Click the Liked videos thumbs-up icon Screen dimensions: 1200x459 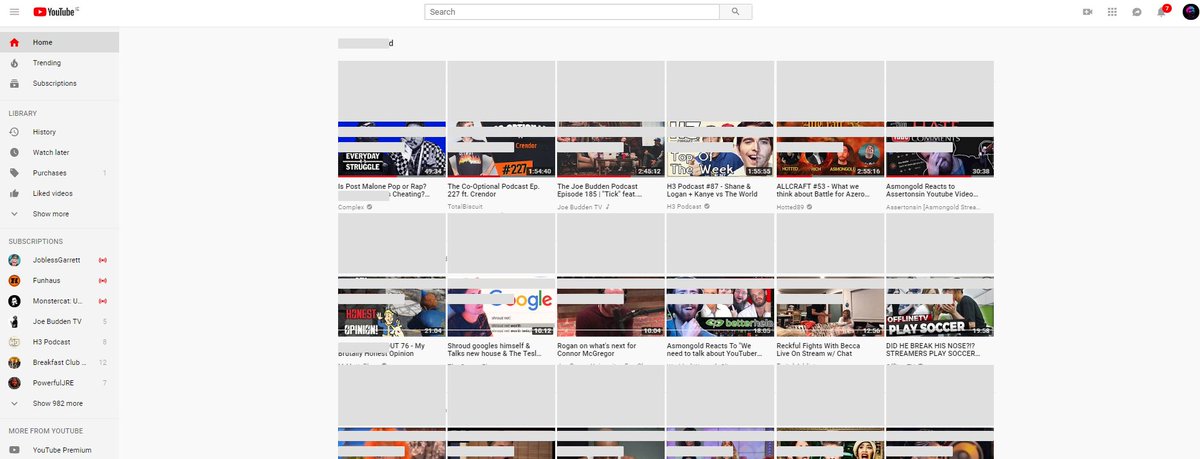14,193
